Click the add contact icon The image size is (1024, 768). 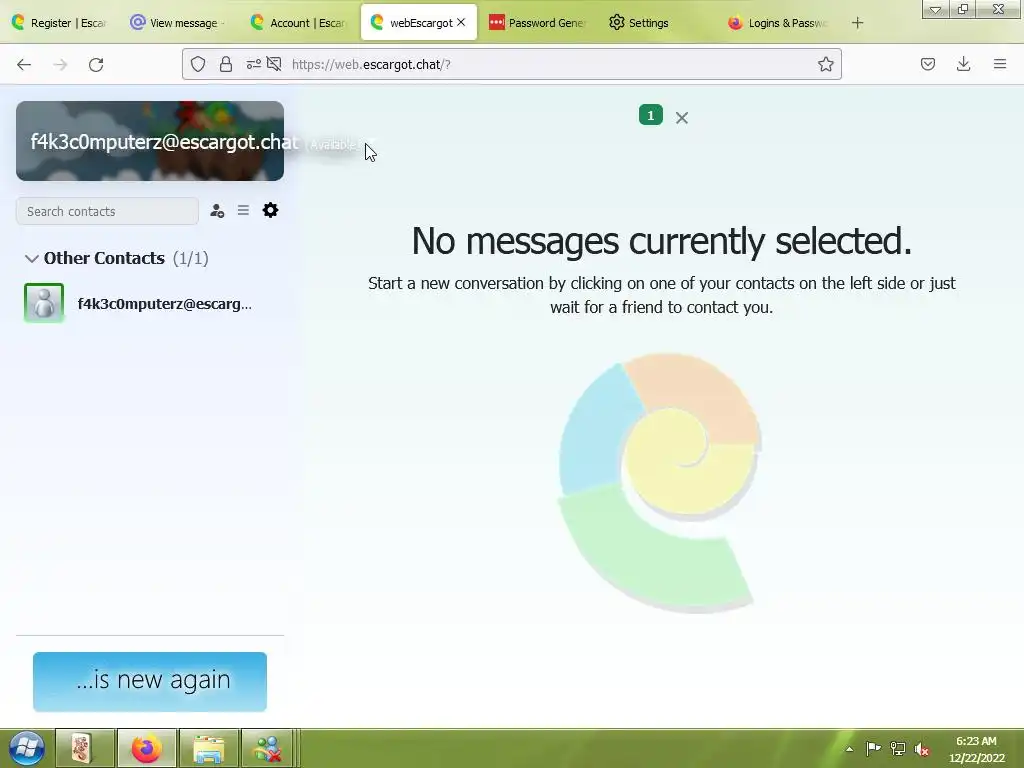tap(217, 210)
